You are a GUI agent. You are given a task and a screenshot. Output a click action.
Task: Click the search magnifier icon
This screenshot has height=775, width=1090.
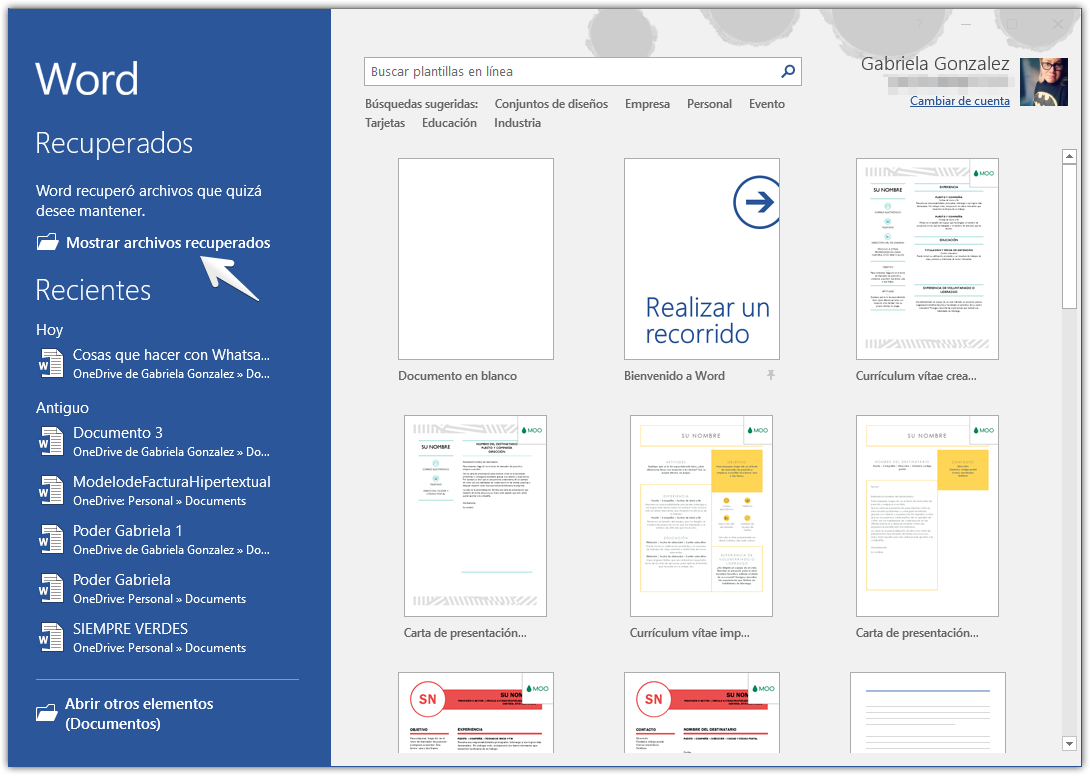pos(788,71)
